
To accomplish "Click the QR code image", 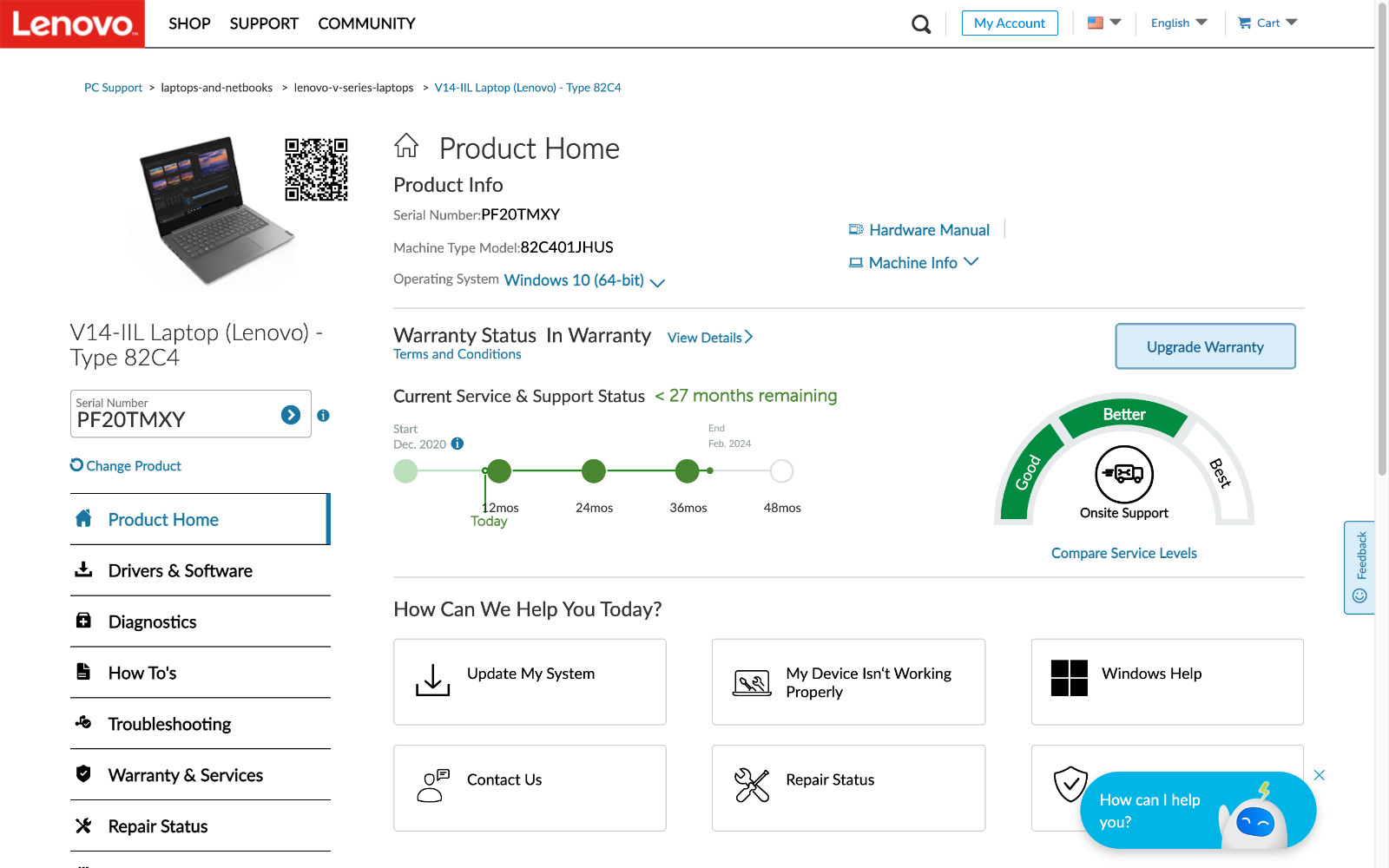I will pos(316,169).
